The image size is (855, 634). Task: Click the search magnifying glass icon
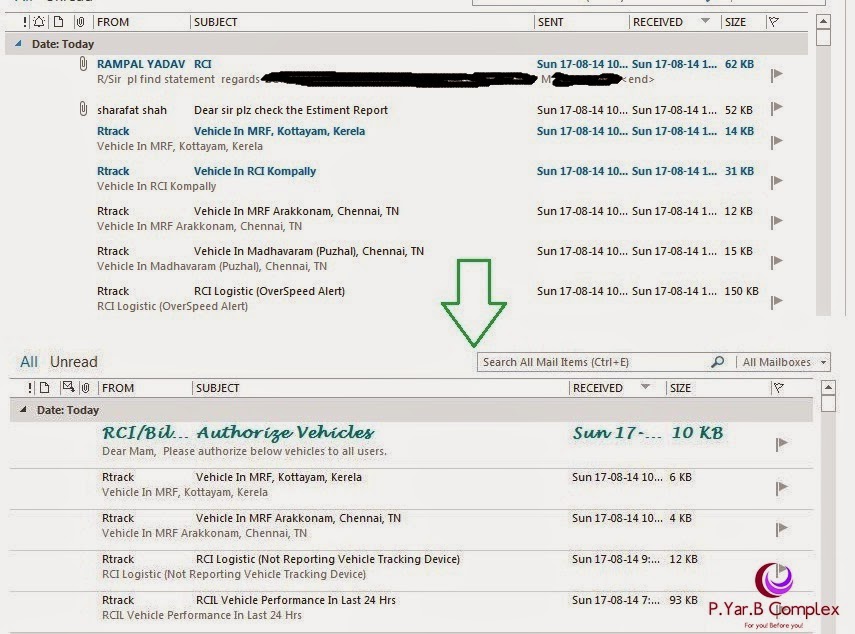(717, 362)
